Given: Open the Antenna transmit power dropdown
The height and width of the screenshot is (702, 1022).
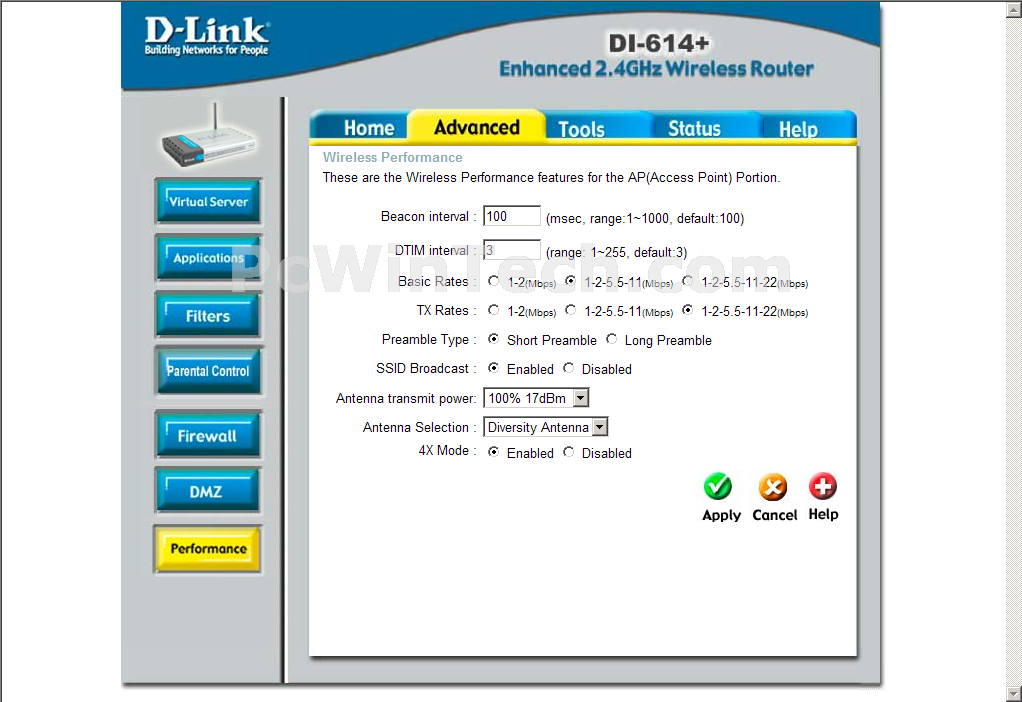Looking at the screenshot, I should pyautogui.click(x=536, y=398).
